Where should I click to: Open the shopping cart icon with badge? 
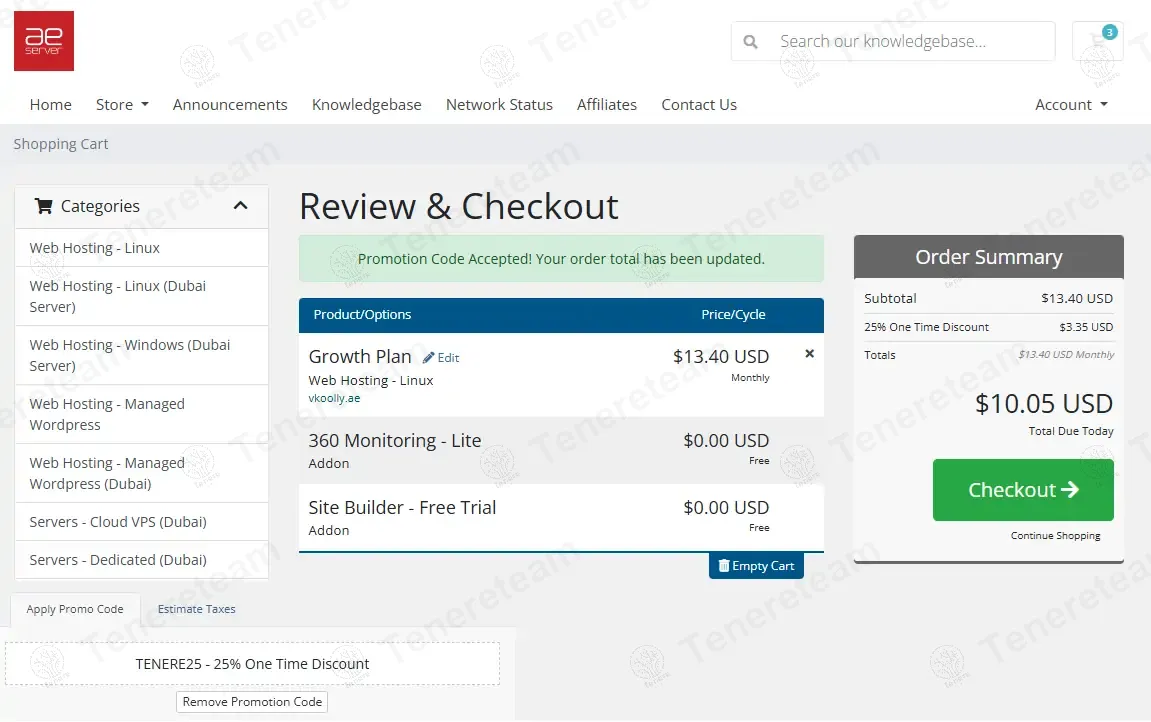[x=1097, y=42]
